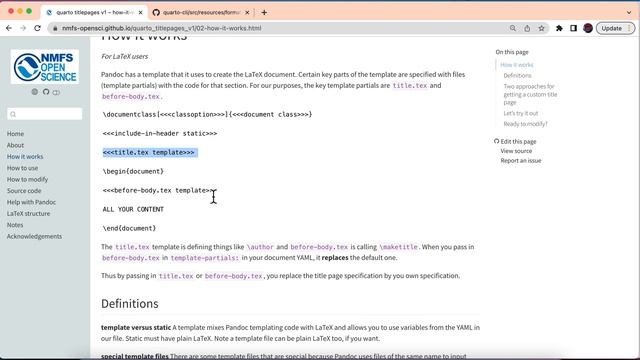Open the profile avatar in the toolbar
640x360 pixels.
(588, 28)
